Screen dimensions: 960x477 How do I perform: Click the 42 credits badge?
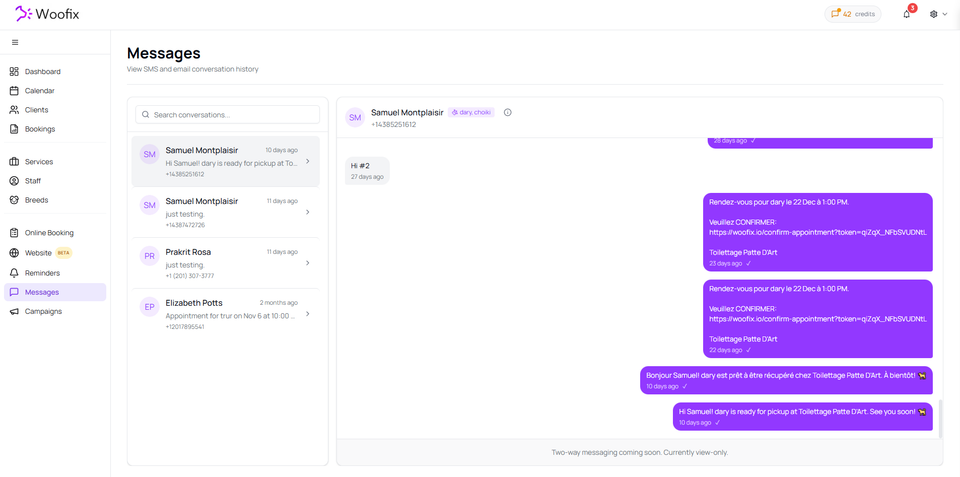pyautogui.click(x=852, y=14)
